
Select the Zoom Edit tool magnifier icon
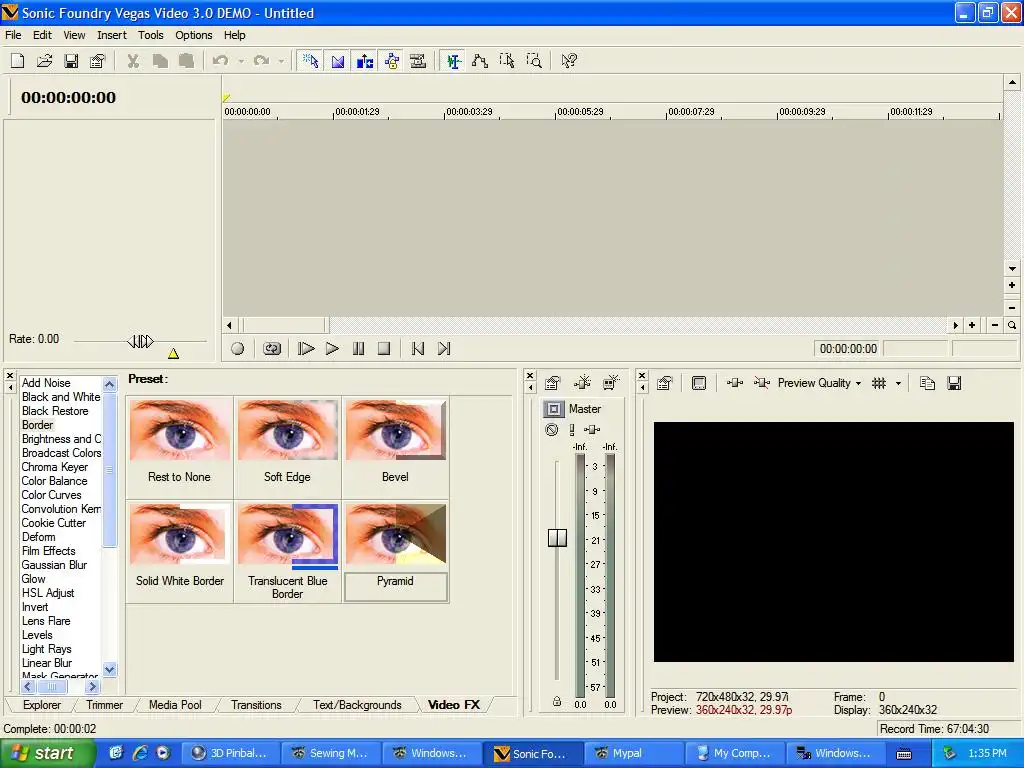click(x=534, y=61)
